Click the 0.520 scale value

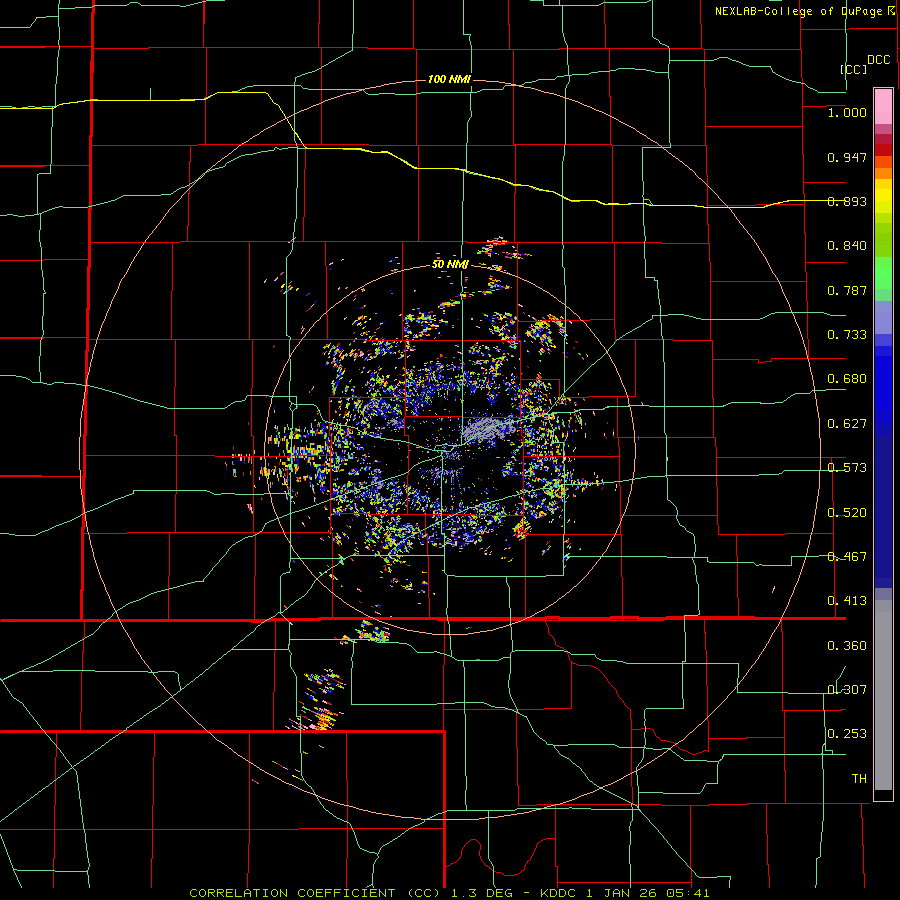[x=847, y=513]
